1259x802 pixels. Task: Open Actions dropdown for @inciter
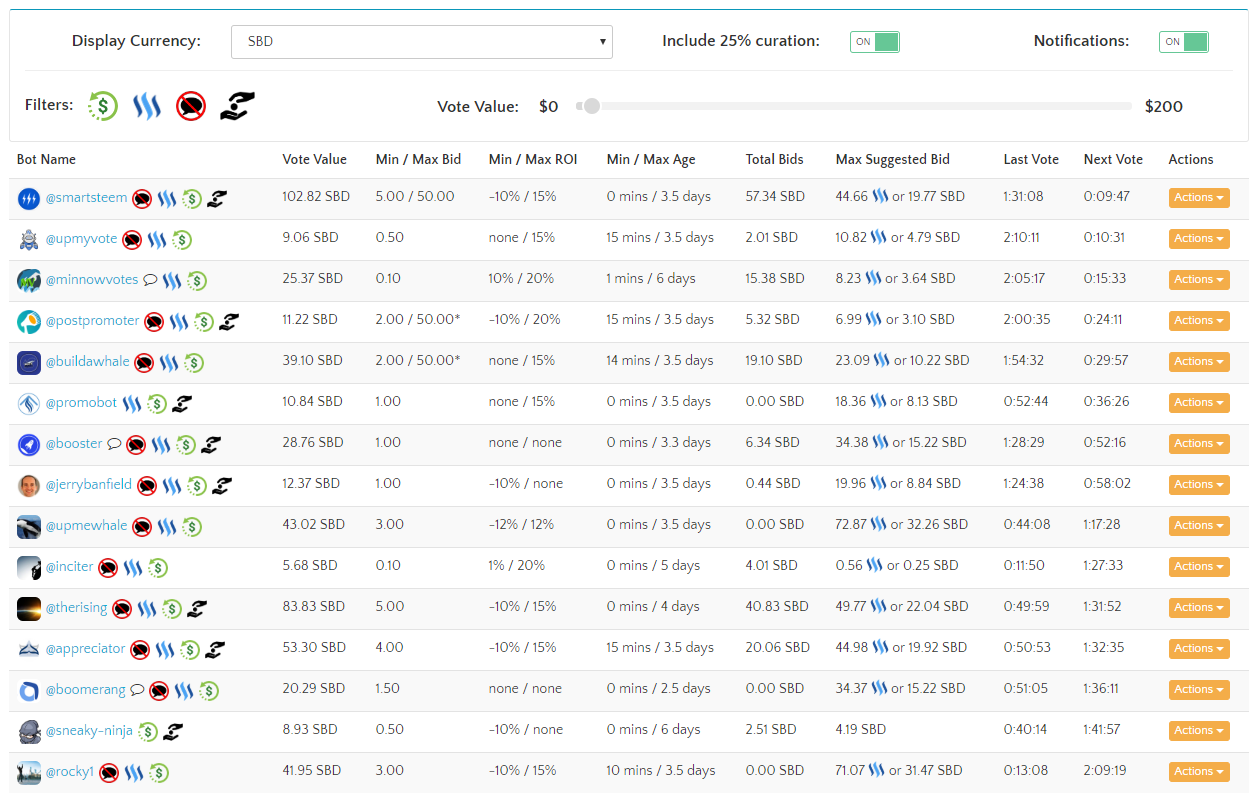click(x=1199, y=567)
